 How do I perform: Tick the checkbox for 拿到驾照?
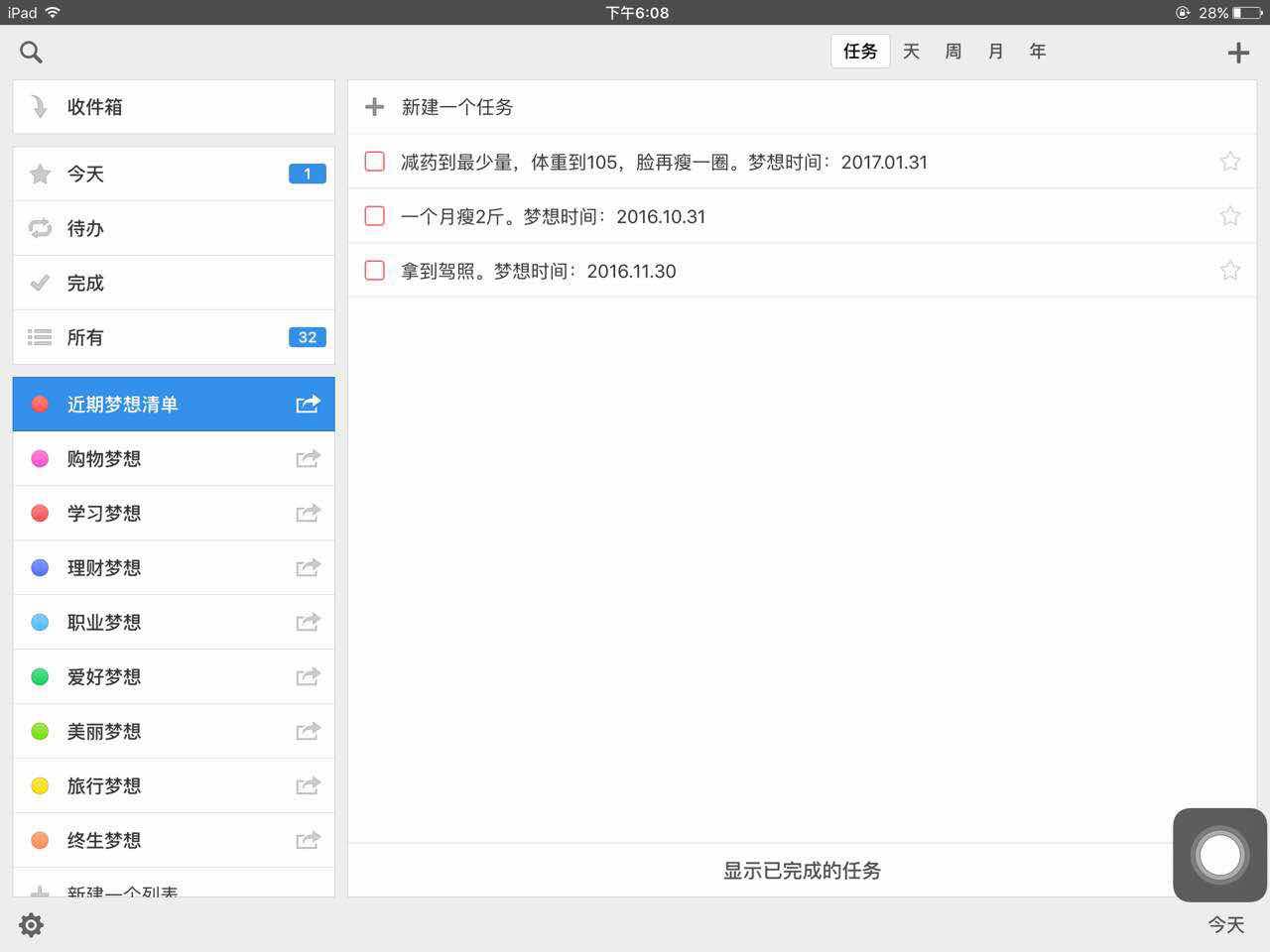375,271
